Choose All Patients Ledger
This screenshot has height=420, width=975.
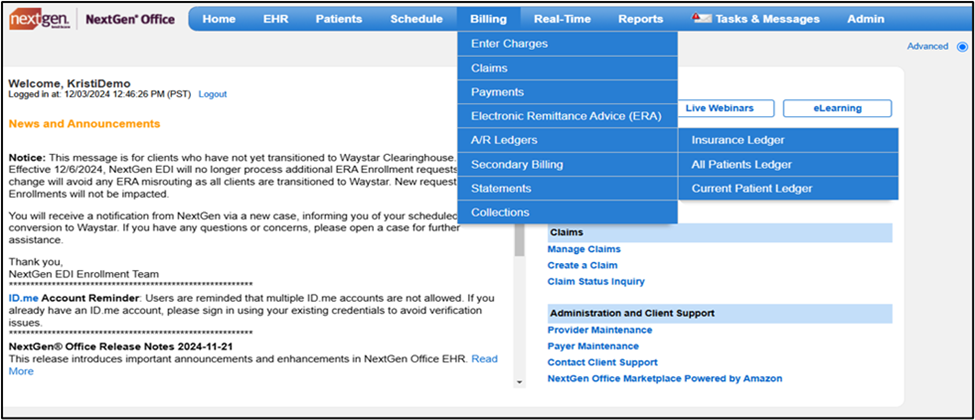tap(788, 165)
